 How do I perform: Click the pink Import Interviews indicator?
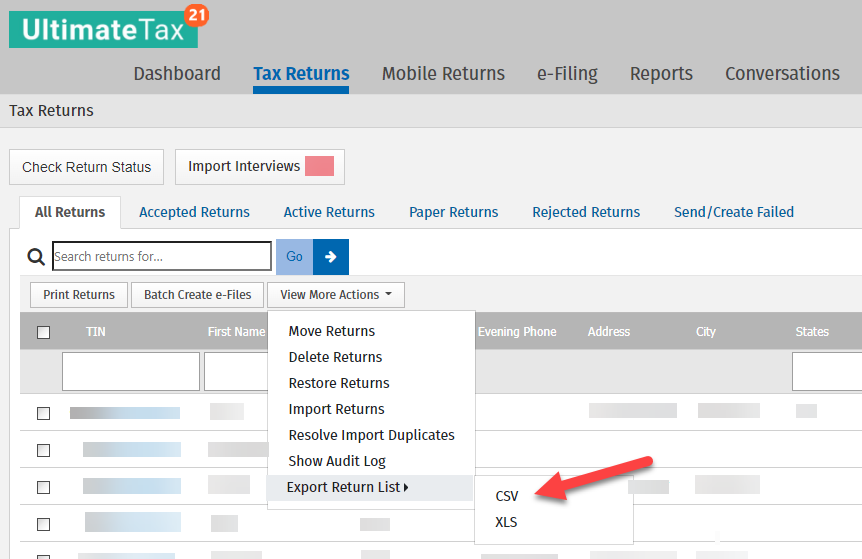tap(319, 166)
